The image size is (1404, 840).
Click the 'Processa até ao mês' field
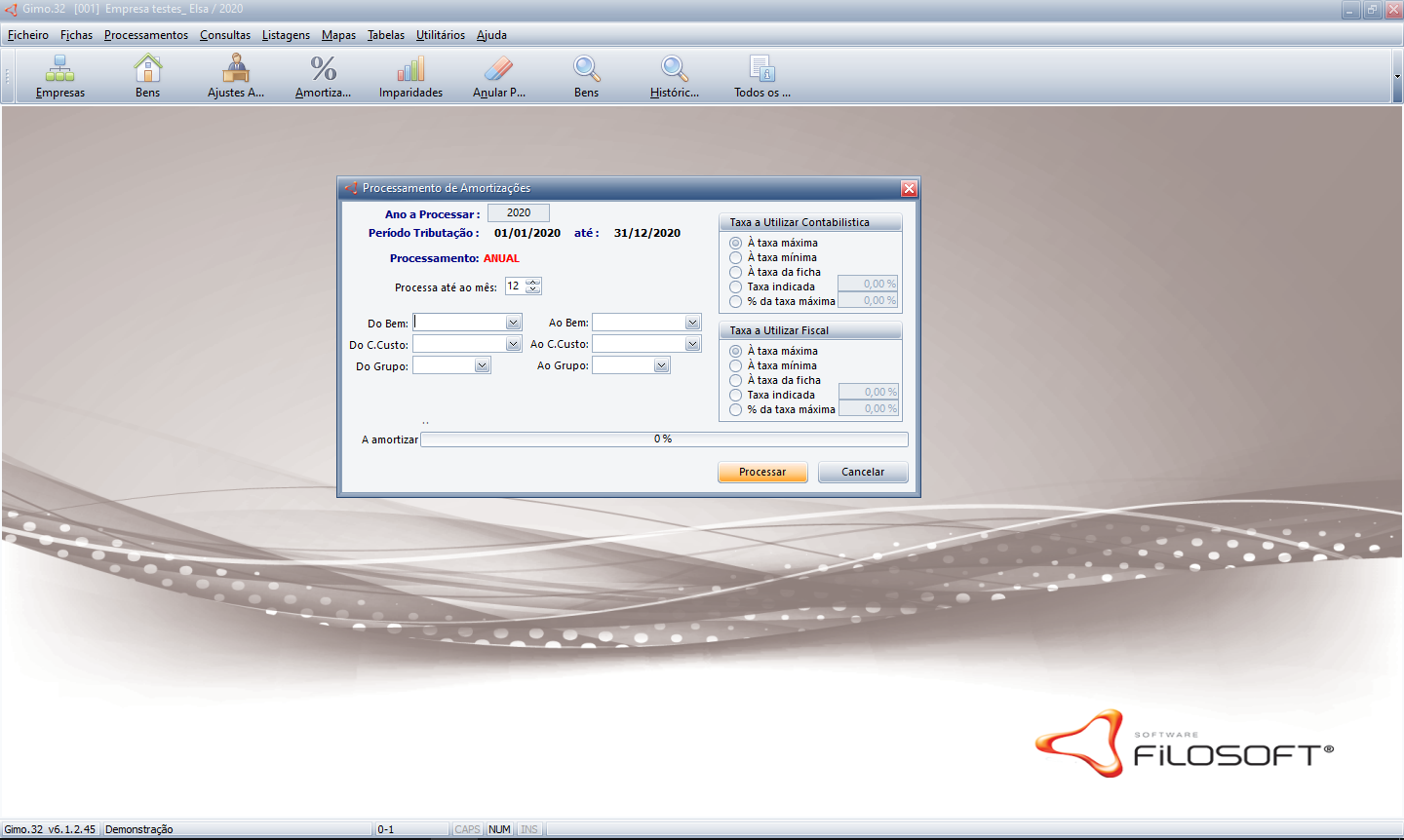pos(515,286)
